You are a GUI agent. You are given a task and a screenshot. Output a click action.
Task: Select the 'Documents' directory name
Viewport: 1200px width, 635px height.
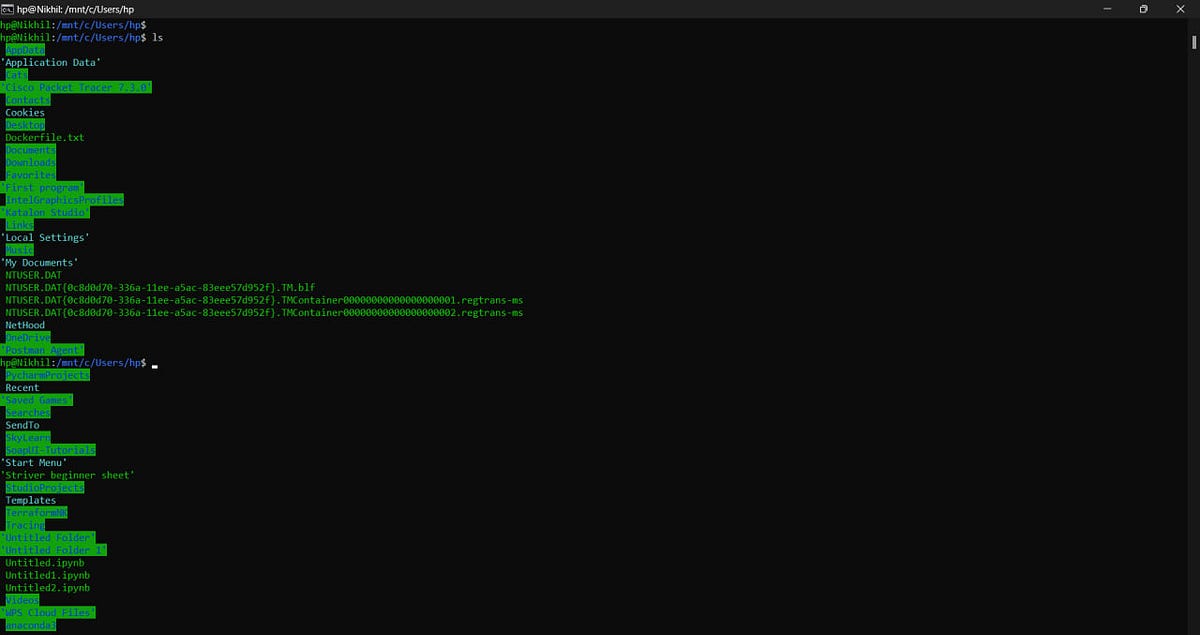[30, 149]
